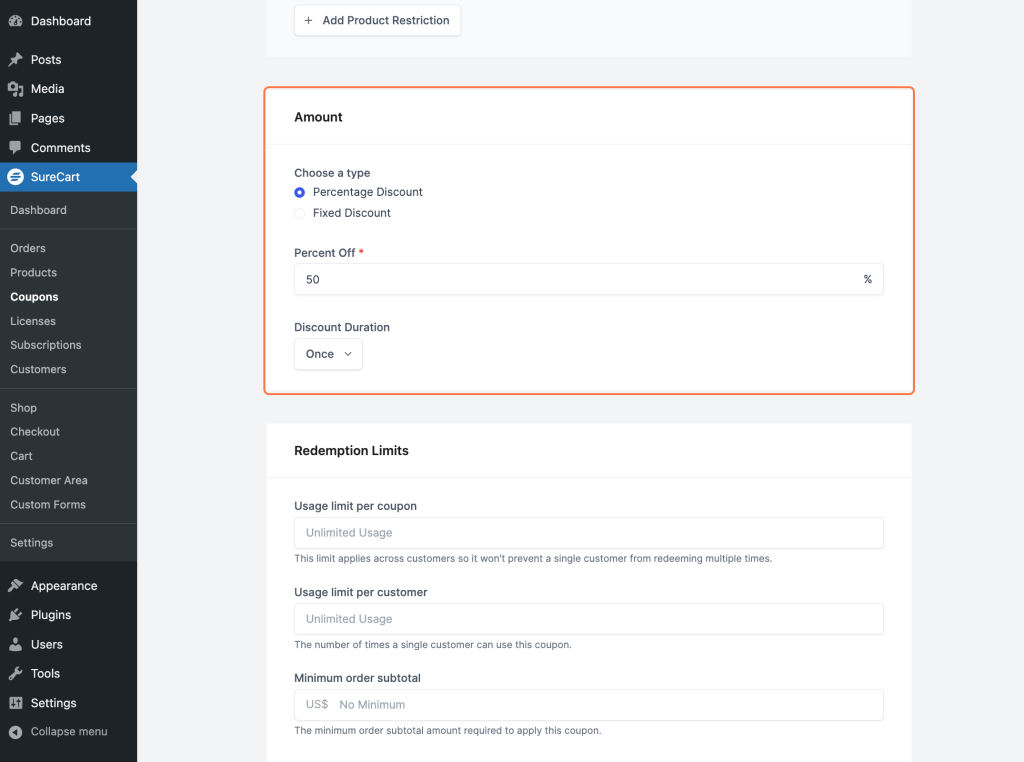
Task: Click the Users person icon
Action: point(15,645)
